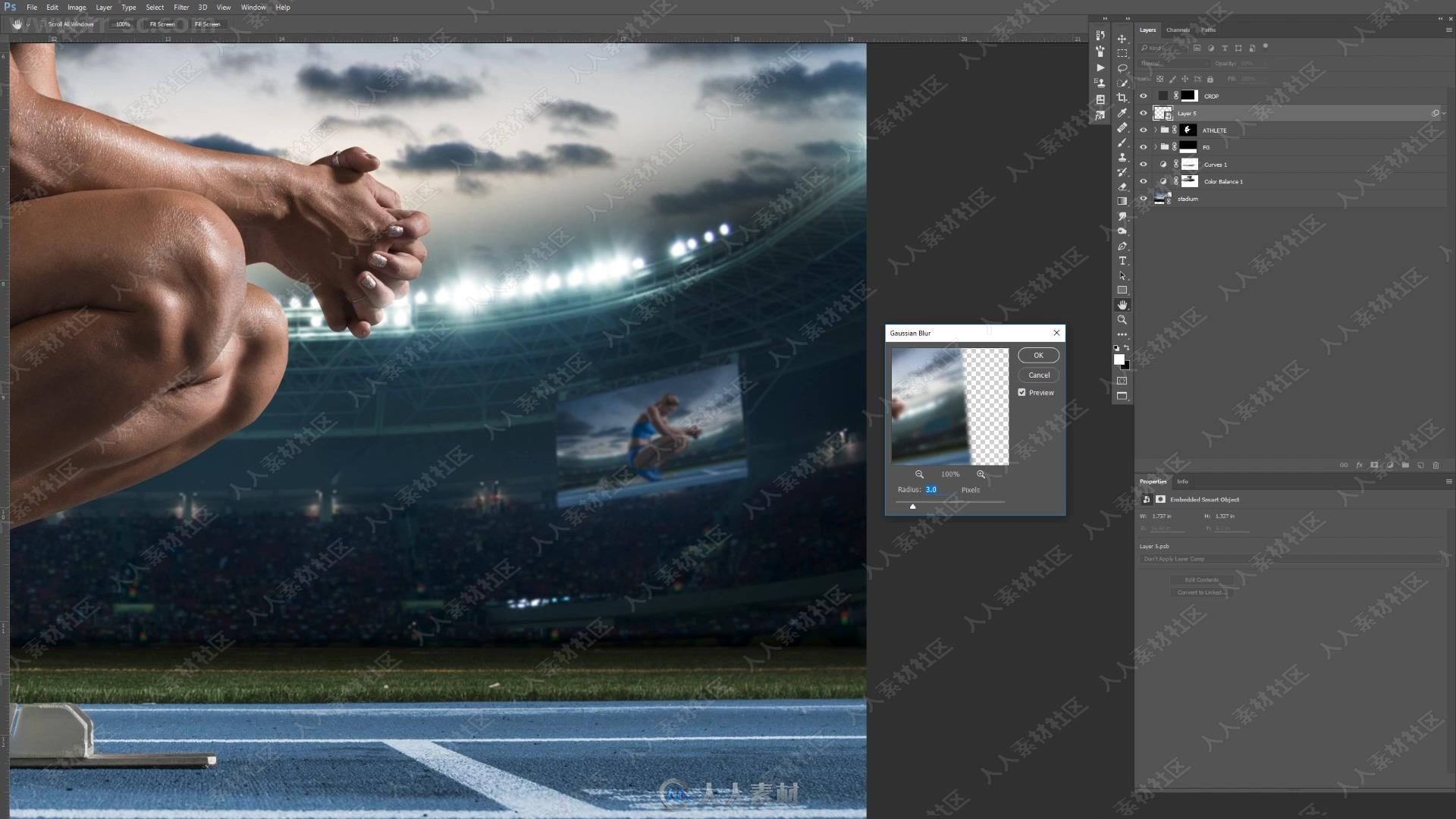
Task: Select the Eraser tool
Action: point(1122,187)
